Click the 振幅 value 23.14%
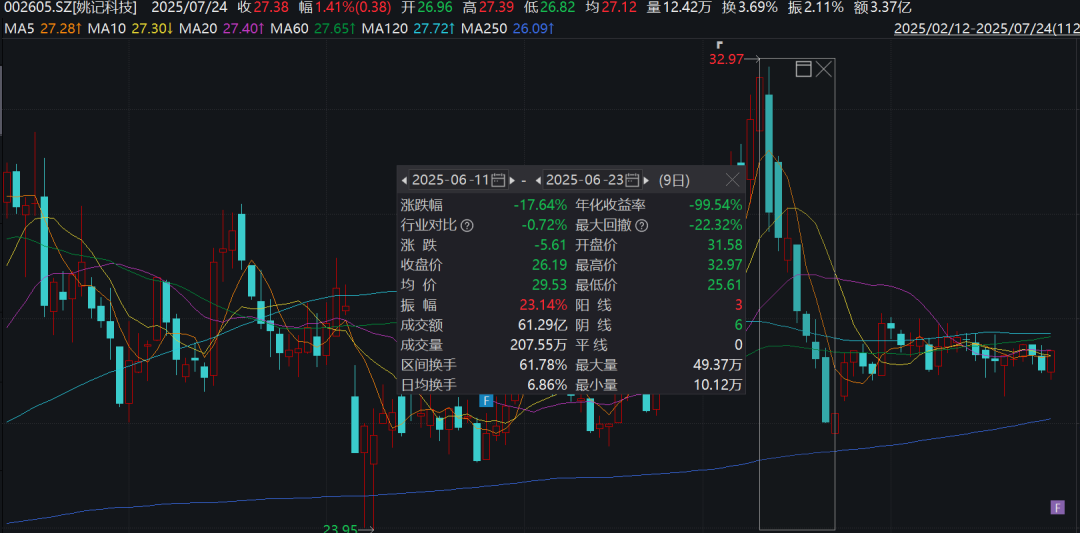 coord(544,305)
